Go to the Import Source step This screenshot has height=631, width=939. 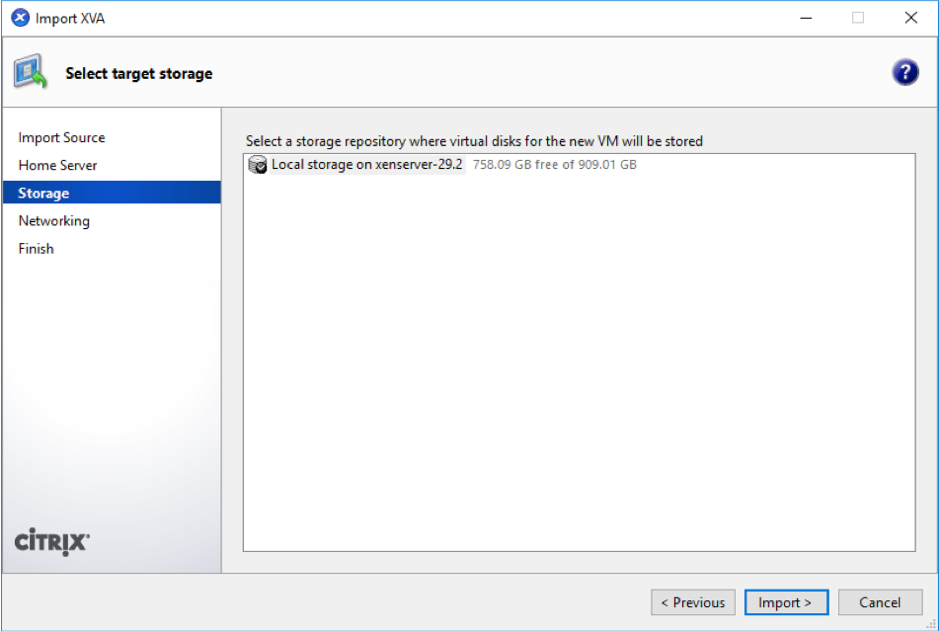click(x=62, y=138)
